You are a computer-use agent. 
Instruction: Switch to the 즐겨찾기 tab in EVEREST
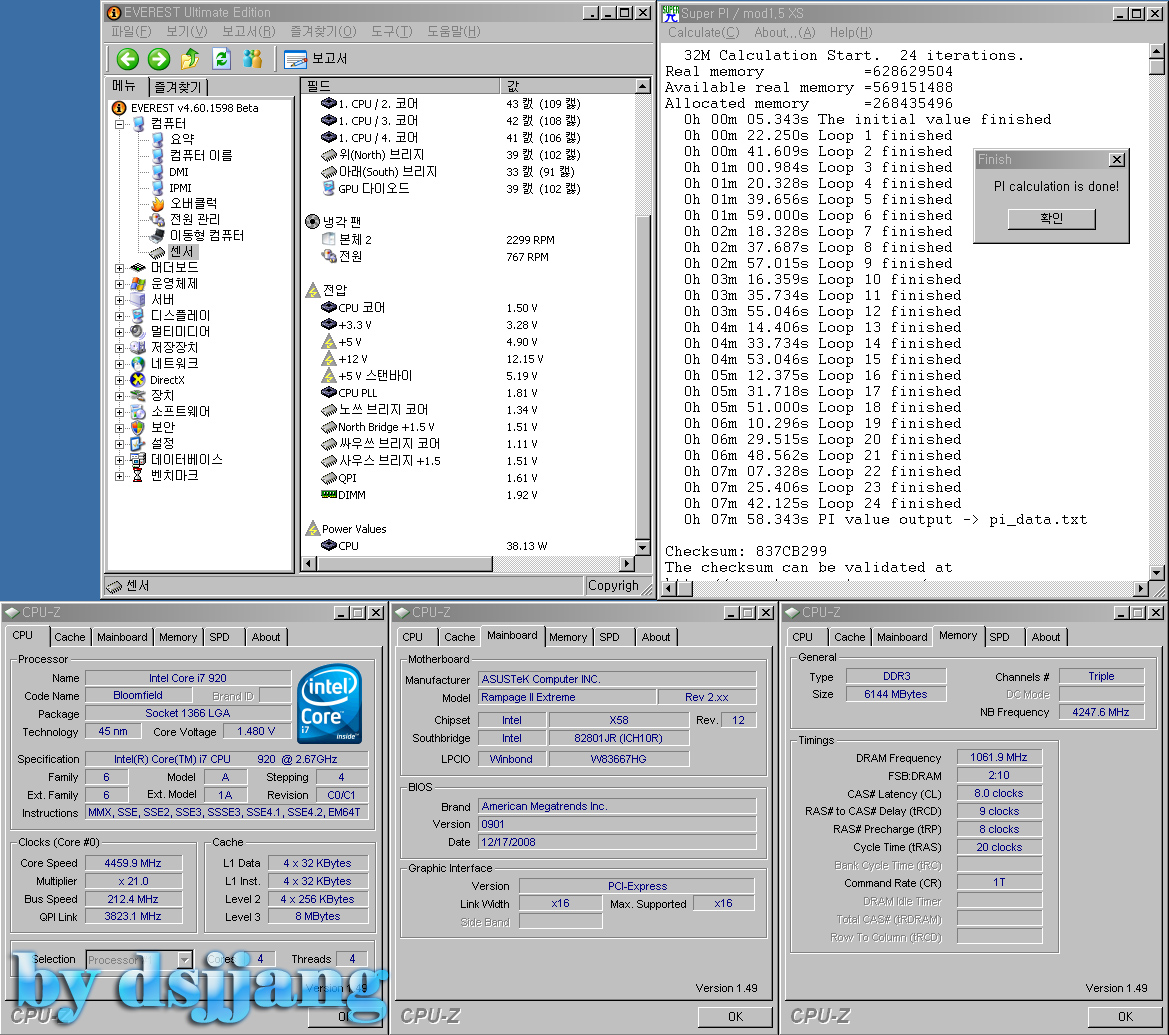[x=177, y=87]
